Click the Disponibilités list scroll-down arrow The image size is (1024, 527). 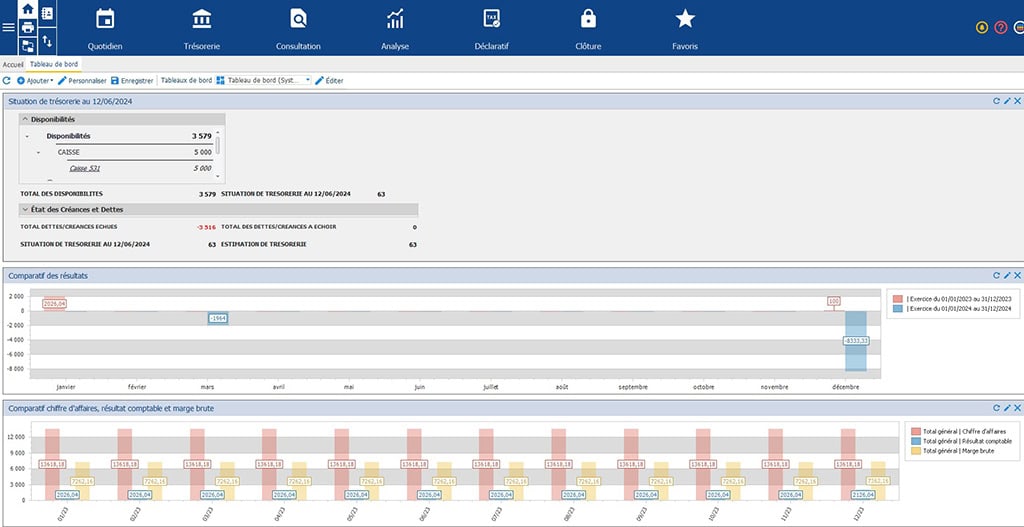(217, 178)
